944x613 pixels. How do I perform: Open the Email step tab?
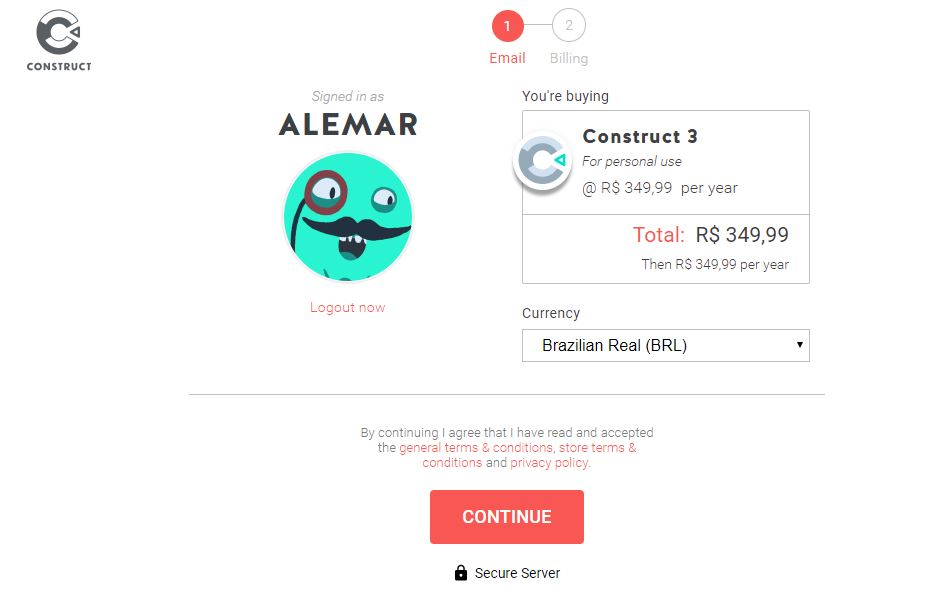pos(508,58)
